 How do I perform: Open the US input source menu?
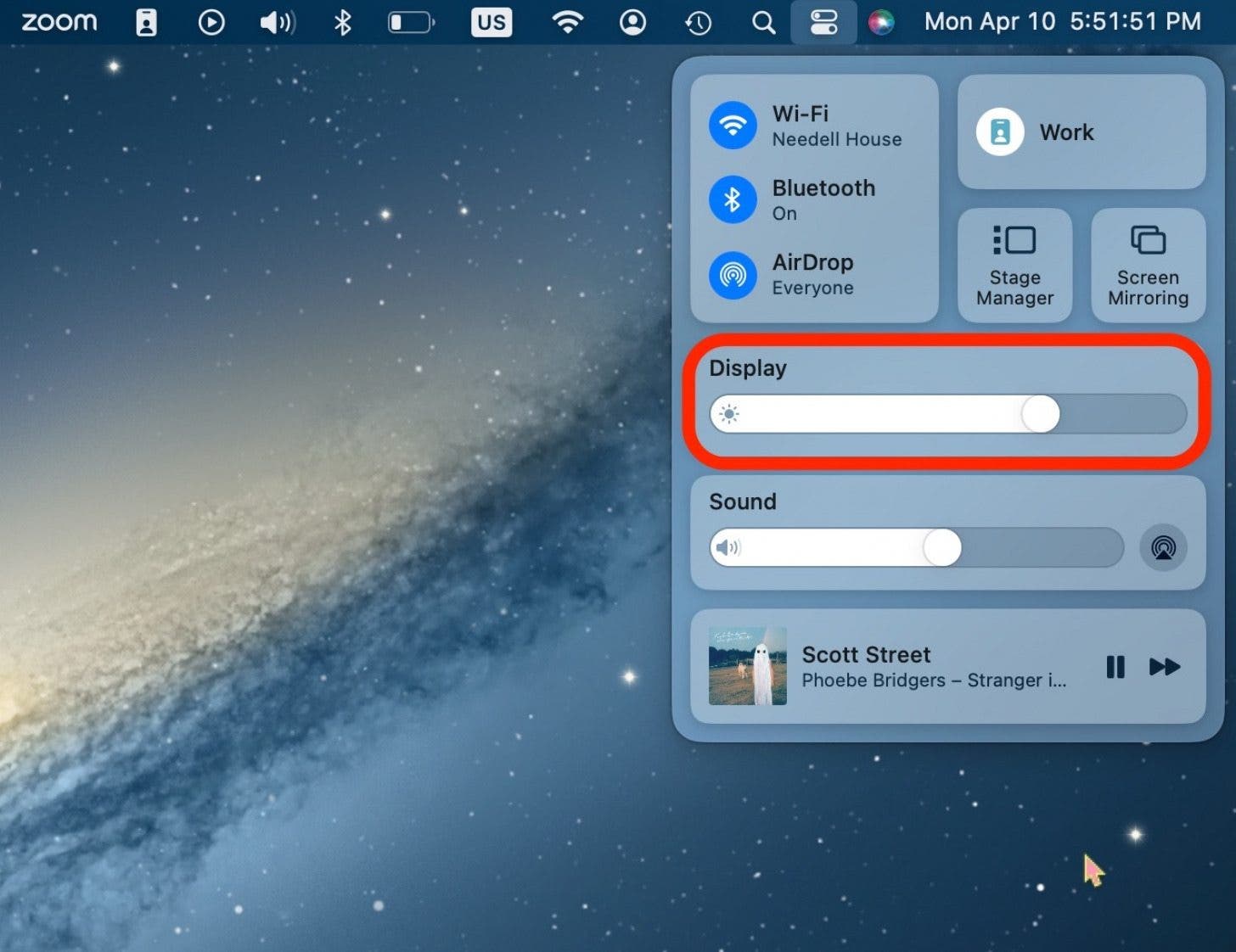491,22
